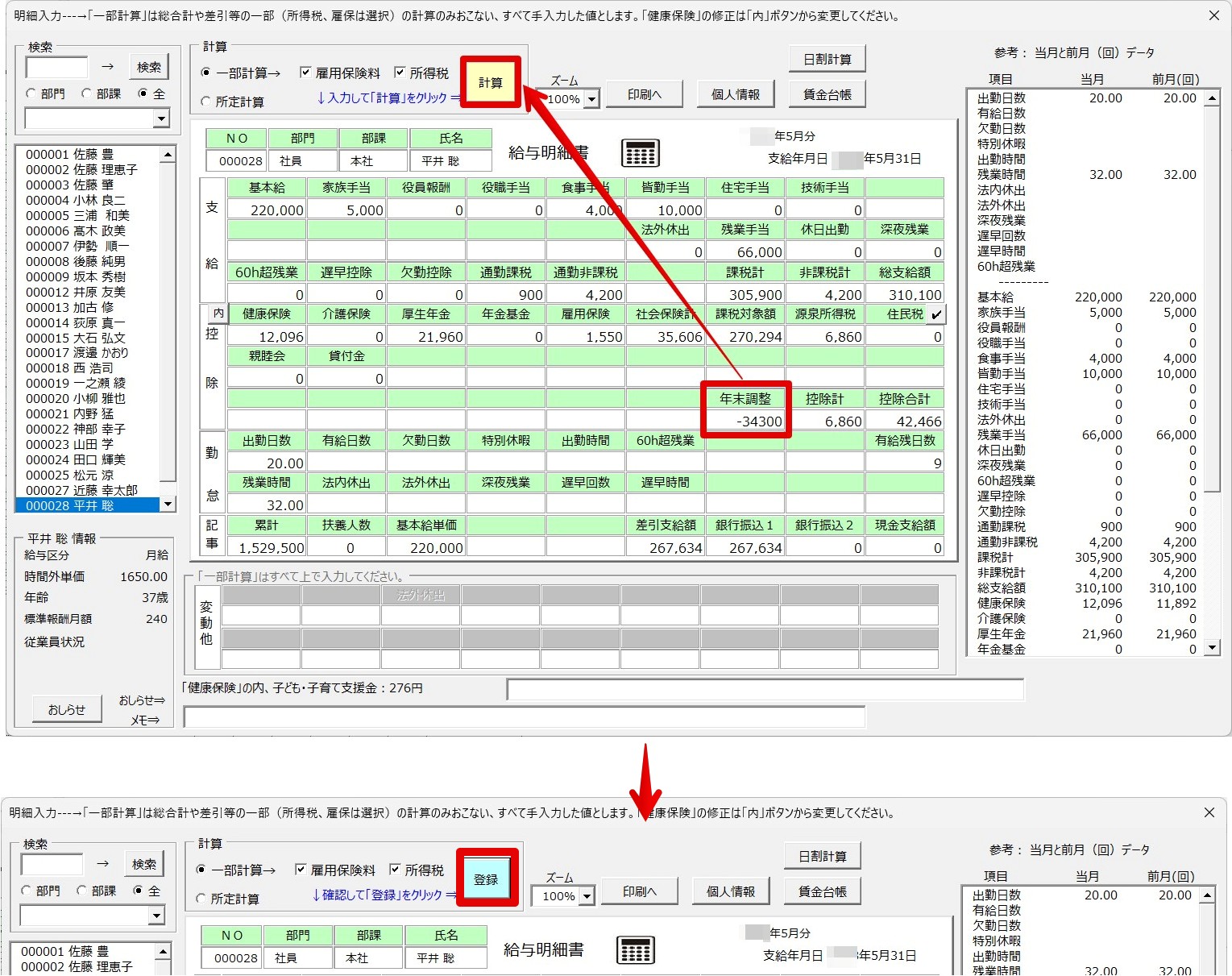The image size is (1232, 976).
Task: Select employee 000020 小柳 雅也 in the list
Action: click(87, 398)
